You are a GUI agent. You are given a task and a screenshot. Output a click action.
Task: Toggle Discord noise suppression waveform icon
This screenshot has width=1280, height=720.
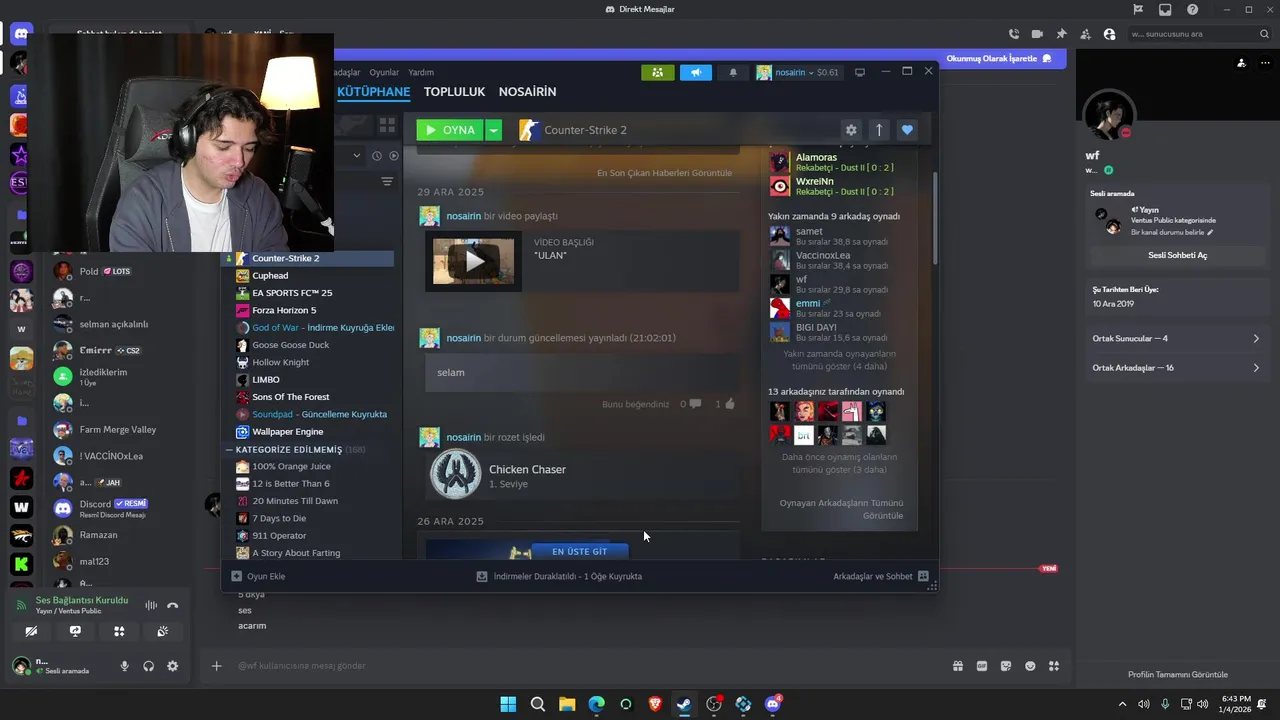pyautogui.click(x=151, y=605)
